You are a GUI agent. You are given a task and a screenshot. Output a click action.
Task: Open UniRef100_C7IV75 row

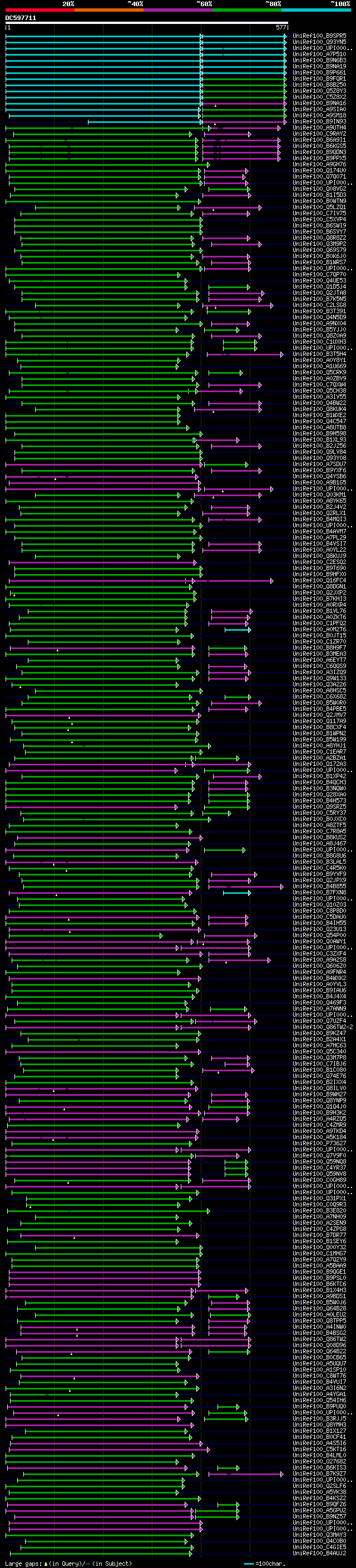click(x=319, y=213)
